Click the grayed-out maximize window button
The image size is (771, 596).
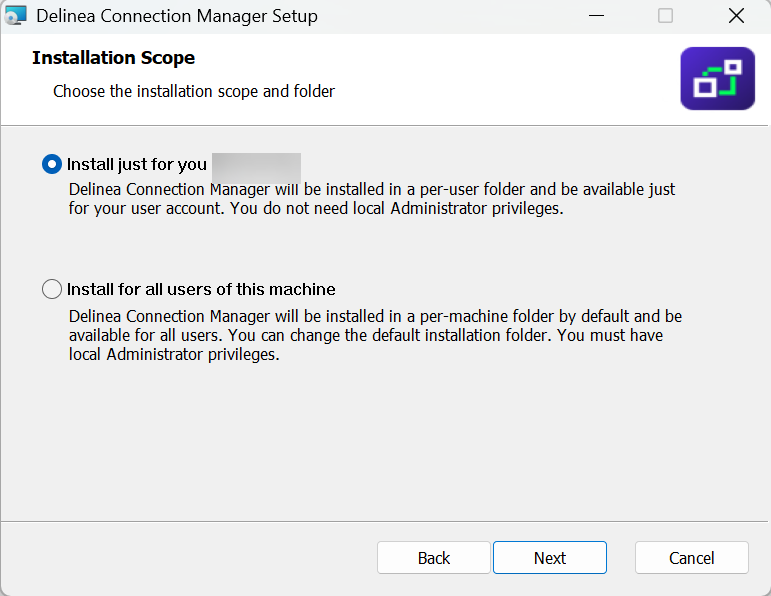[665, 16]
